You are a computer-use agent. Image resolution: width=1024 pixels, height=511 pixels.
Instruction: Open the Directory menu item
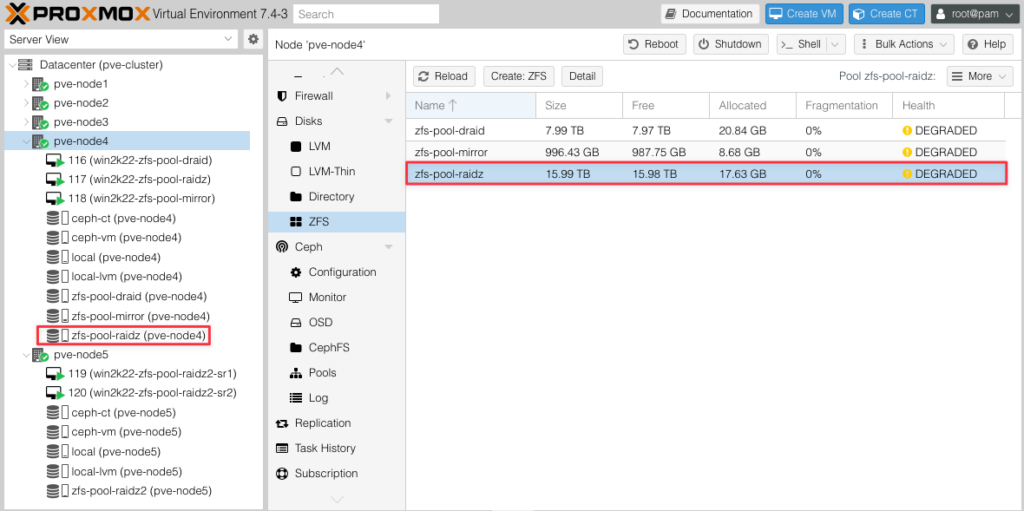(x=336, y=197)
